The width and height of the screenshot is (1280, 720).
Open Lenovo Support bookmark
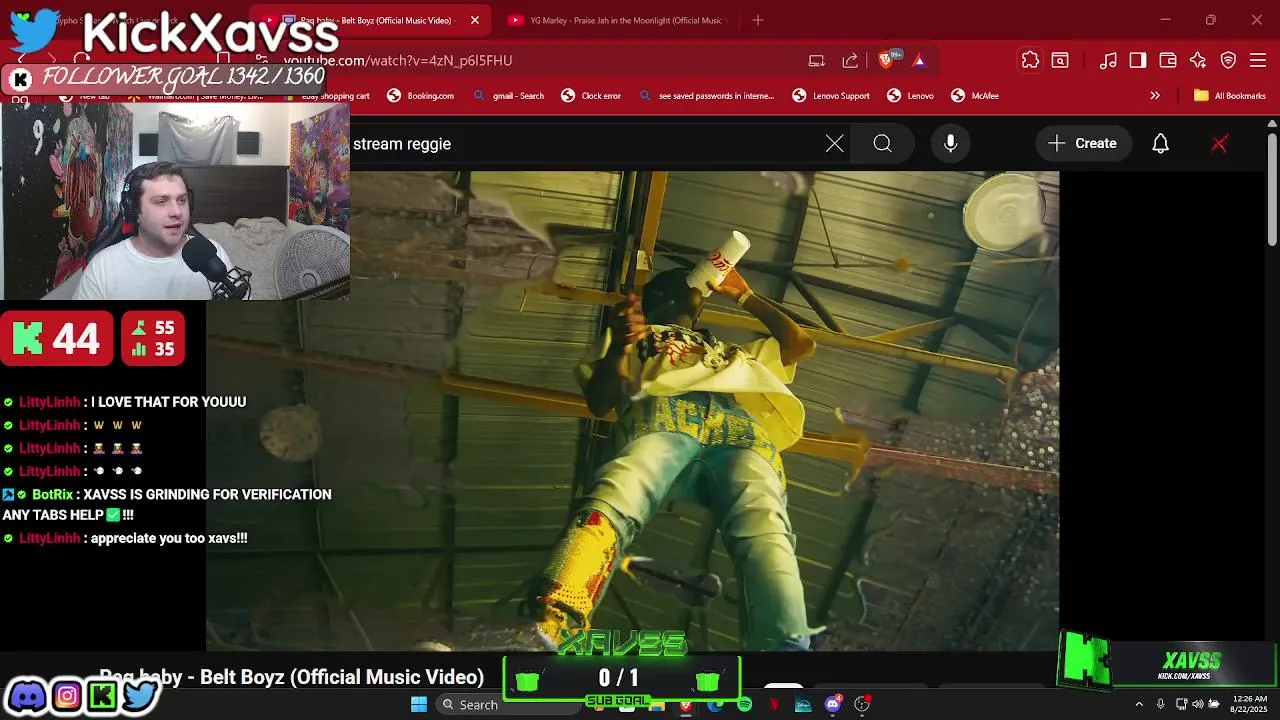(830, 96)
